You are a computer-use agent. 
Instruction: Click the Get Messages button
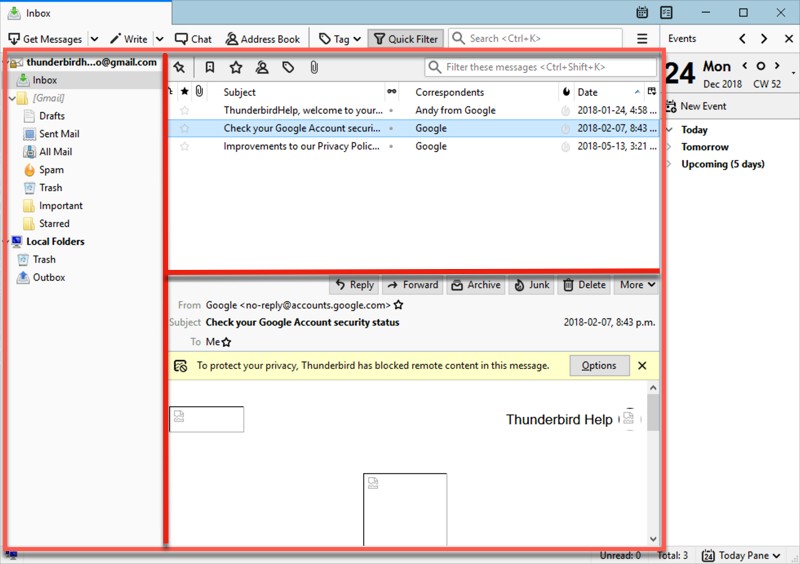coord(45,39)
